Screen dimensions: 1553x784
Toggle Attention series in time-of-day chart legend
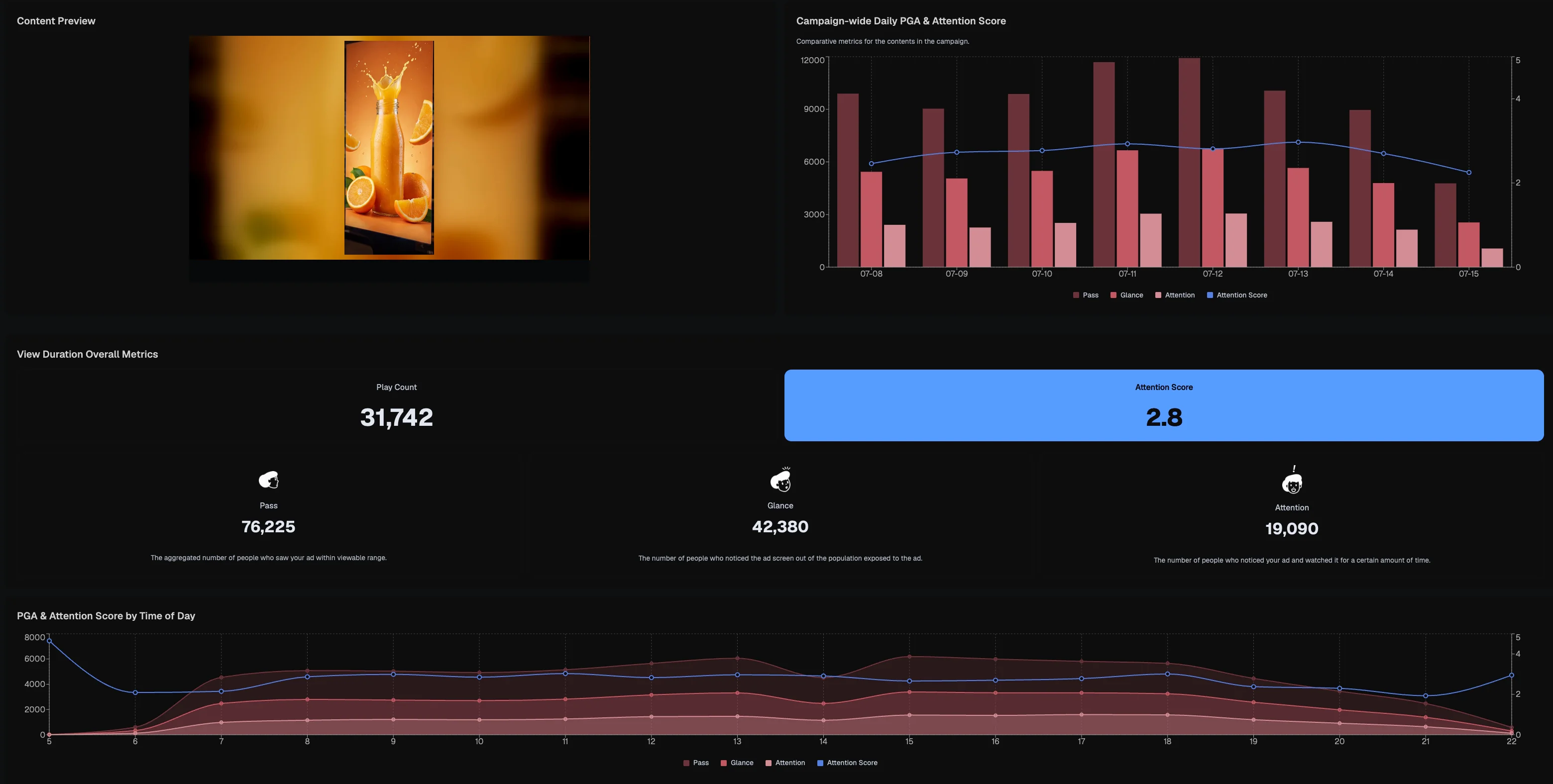tap(785, 763)
